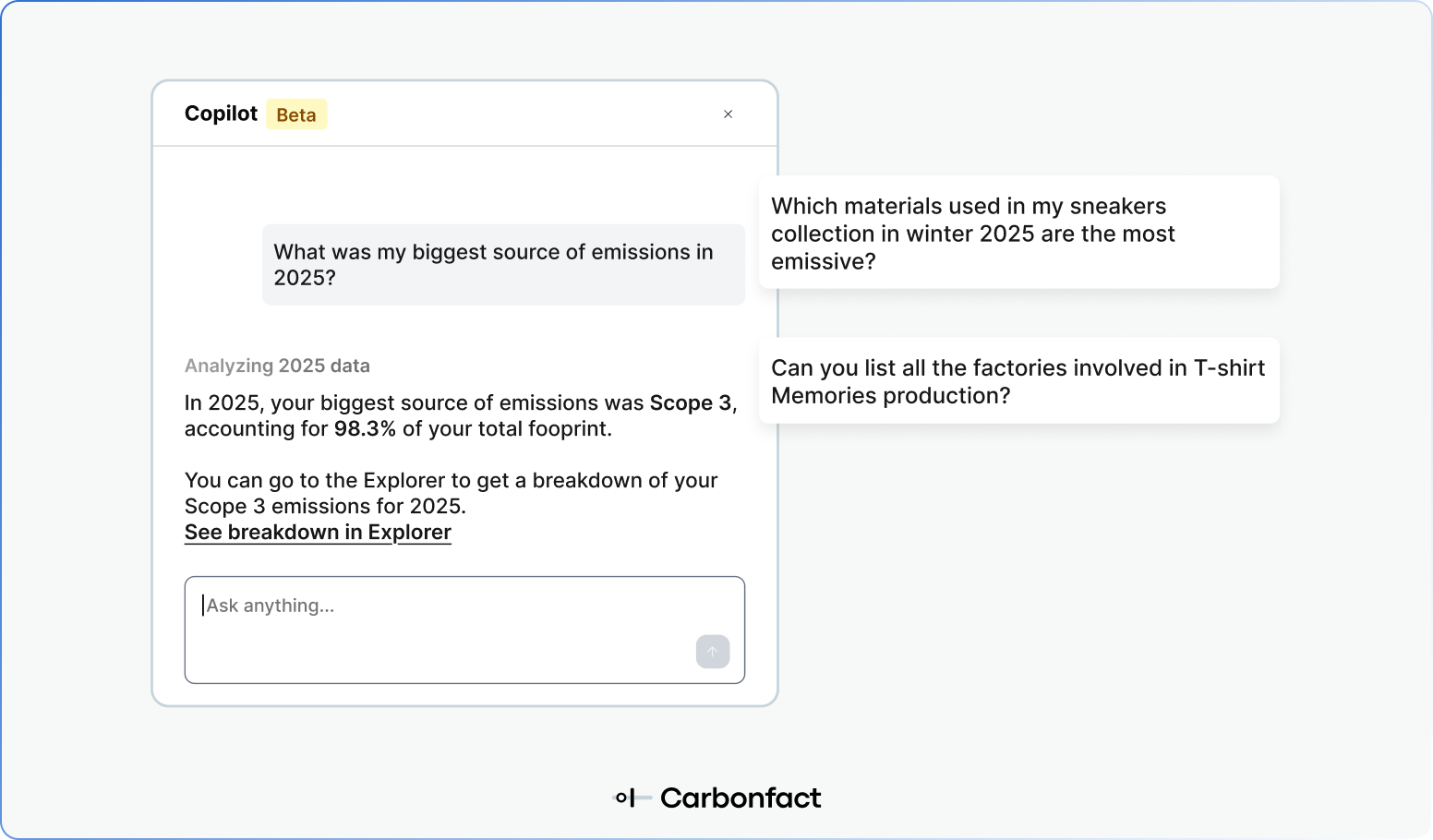Close the Copilot panel
This screenshot has width=1433, height=840.
click(x=728, y=114)
